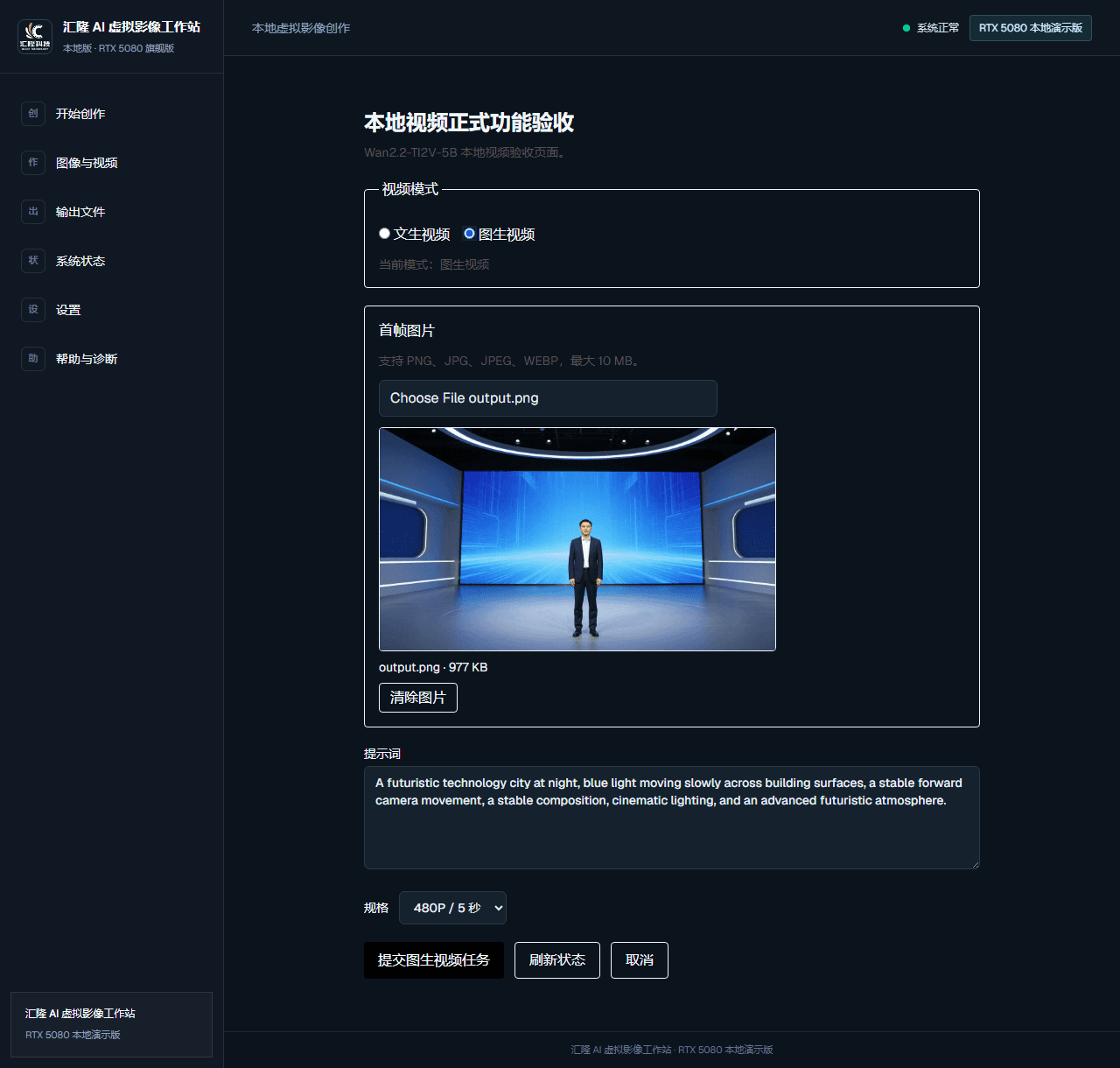Click the 本地虚拟影像创作 header text
This screenshot has width=1120, height=1068.
click(301, 28)
